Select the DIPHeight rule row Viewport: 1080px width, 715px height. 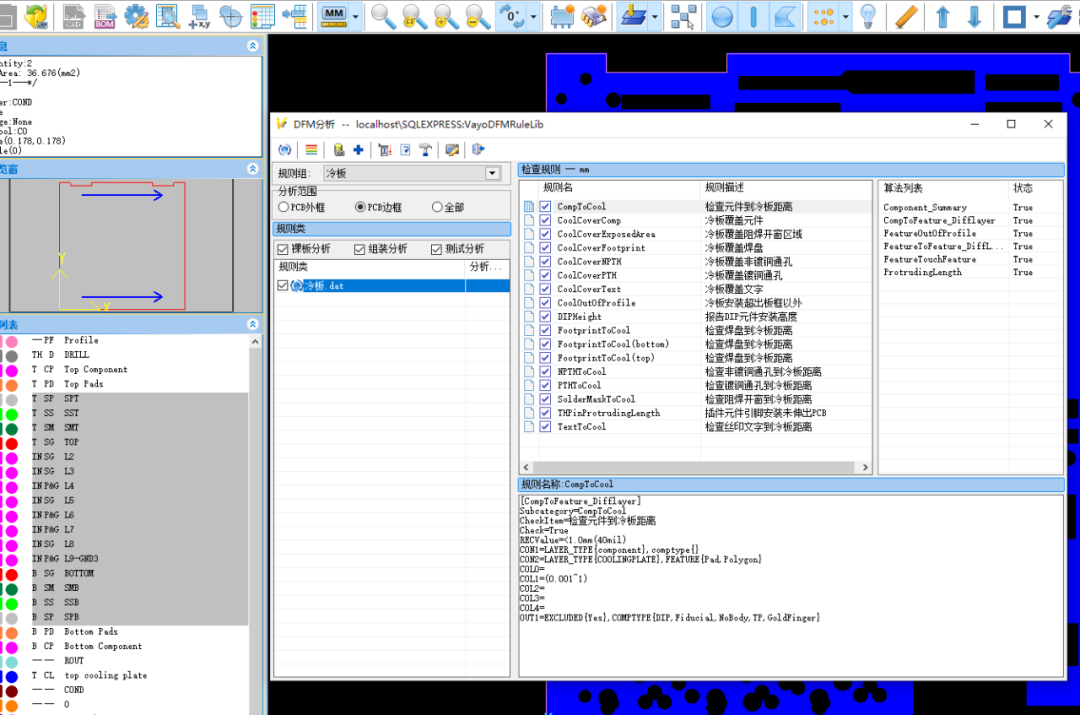(696, 316)
